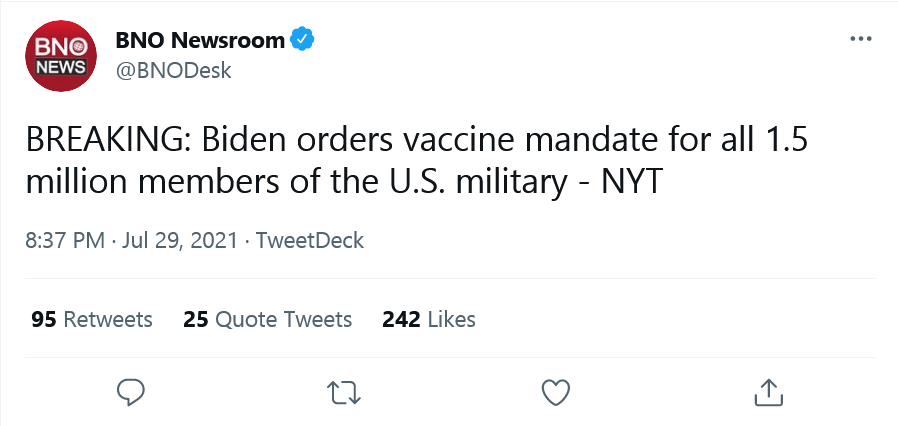Click the NYT text ending the tweet
Image resolution: width=898 pixels, height=426 pixels.
[x=632, y=182]
